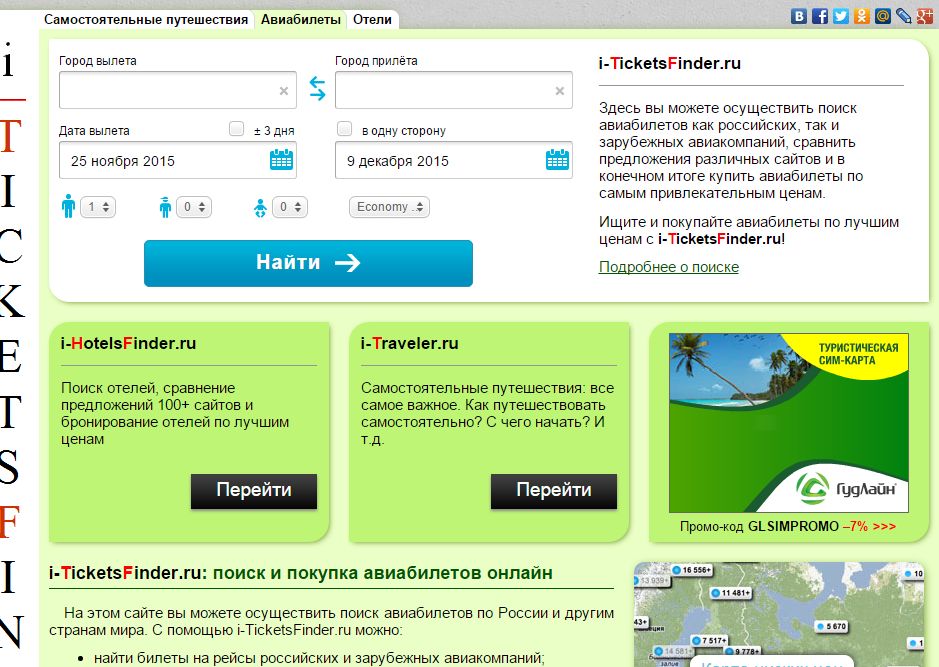Share the page on Twitter
The width and height of the screenshot is (939, 667).
(x=841, y=16)
